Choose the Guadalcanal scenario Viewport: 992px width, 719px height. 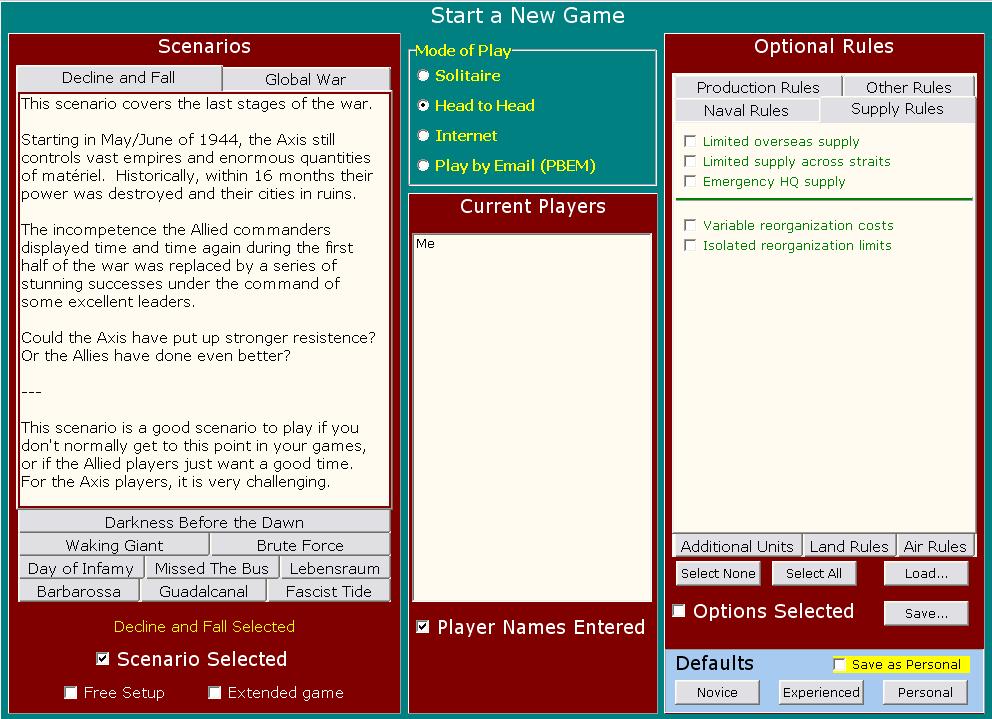coord(204,590)
